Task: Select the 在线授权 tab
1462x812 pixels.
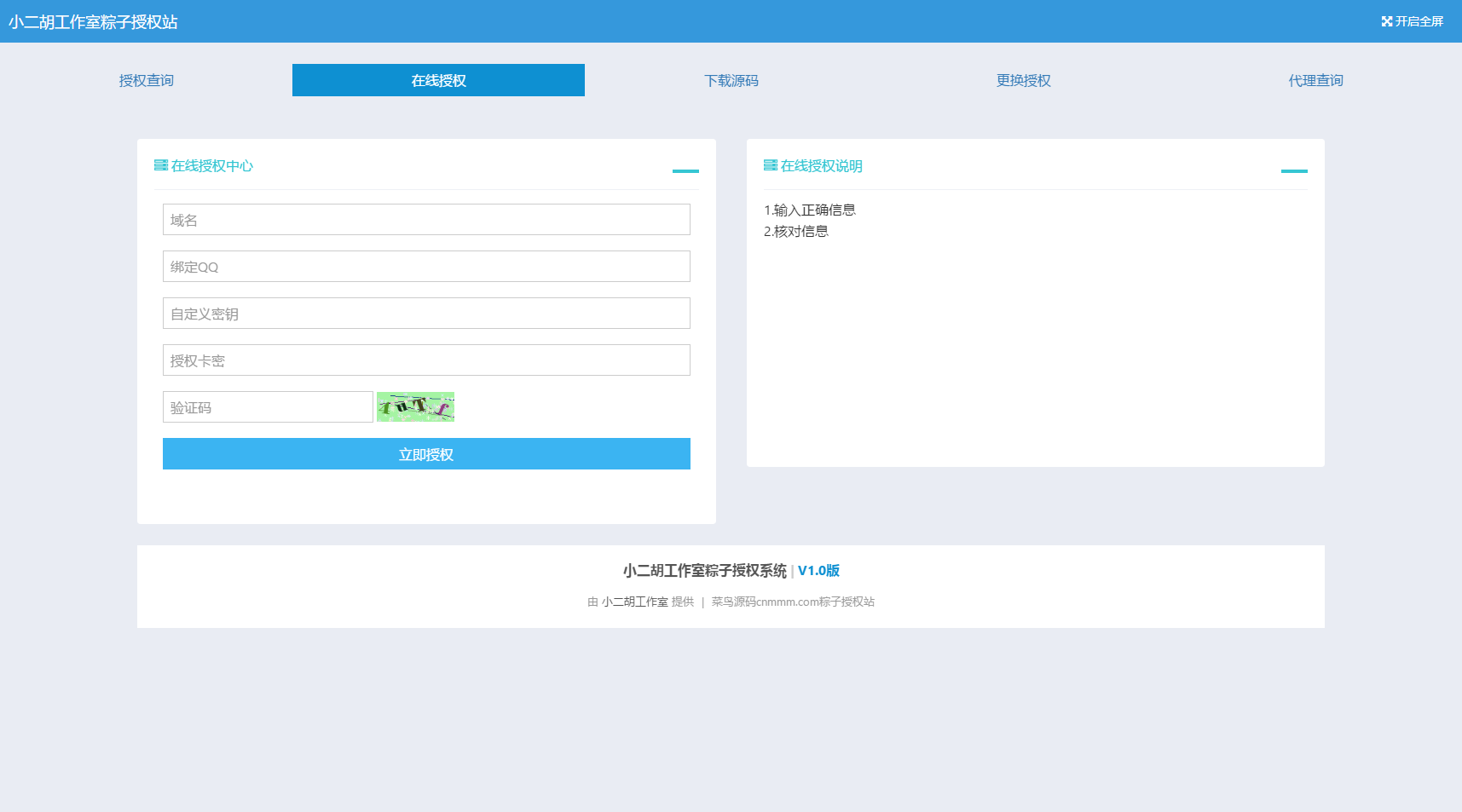Action: pos(437,79)
